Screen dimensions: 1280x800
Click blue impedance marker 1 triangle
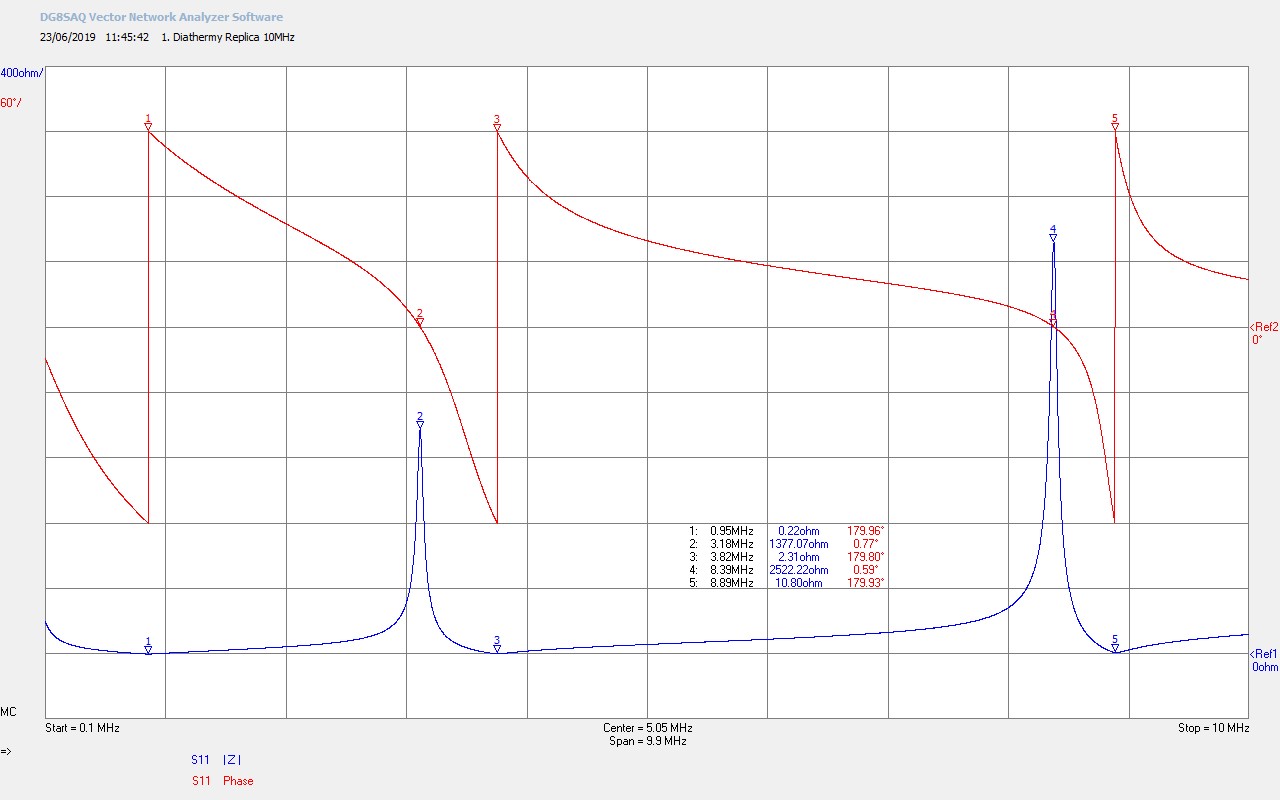[148, 650]
